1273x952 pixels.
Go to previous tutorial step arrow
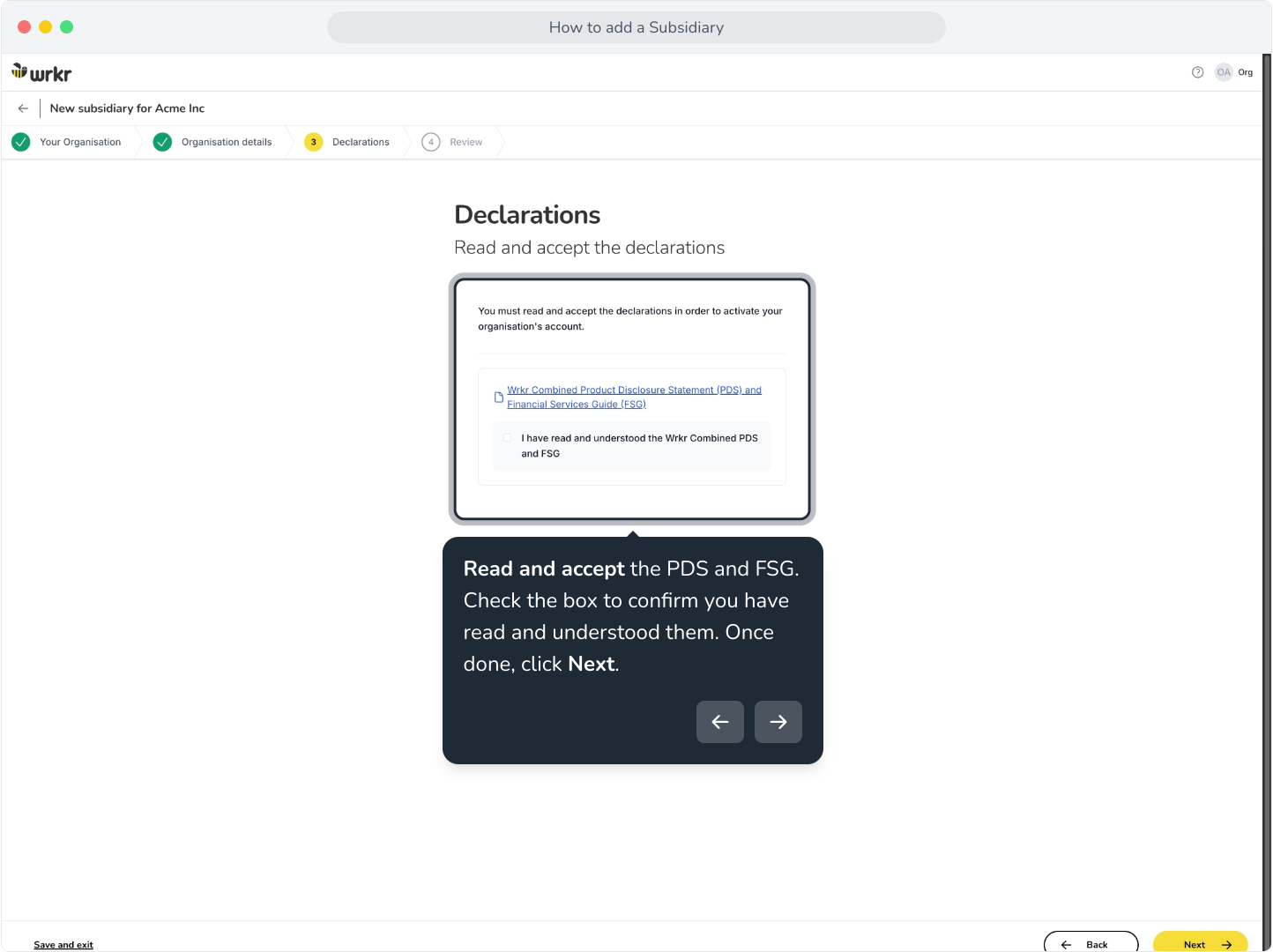click(x=720, y=722)
